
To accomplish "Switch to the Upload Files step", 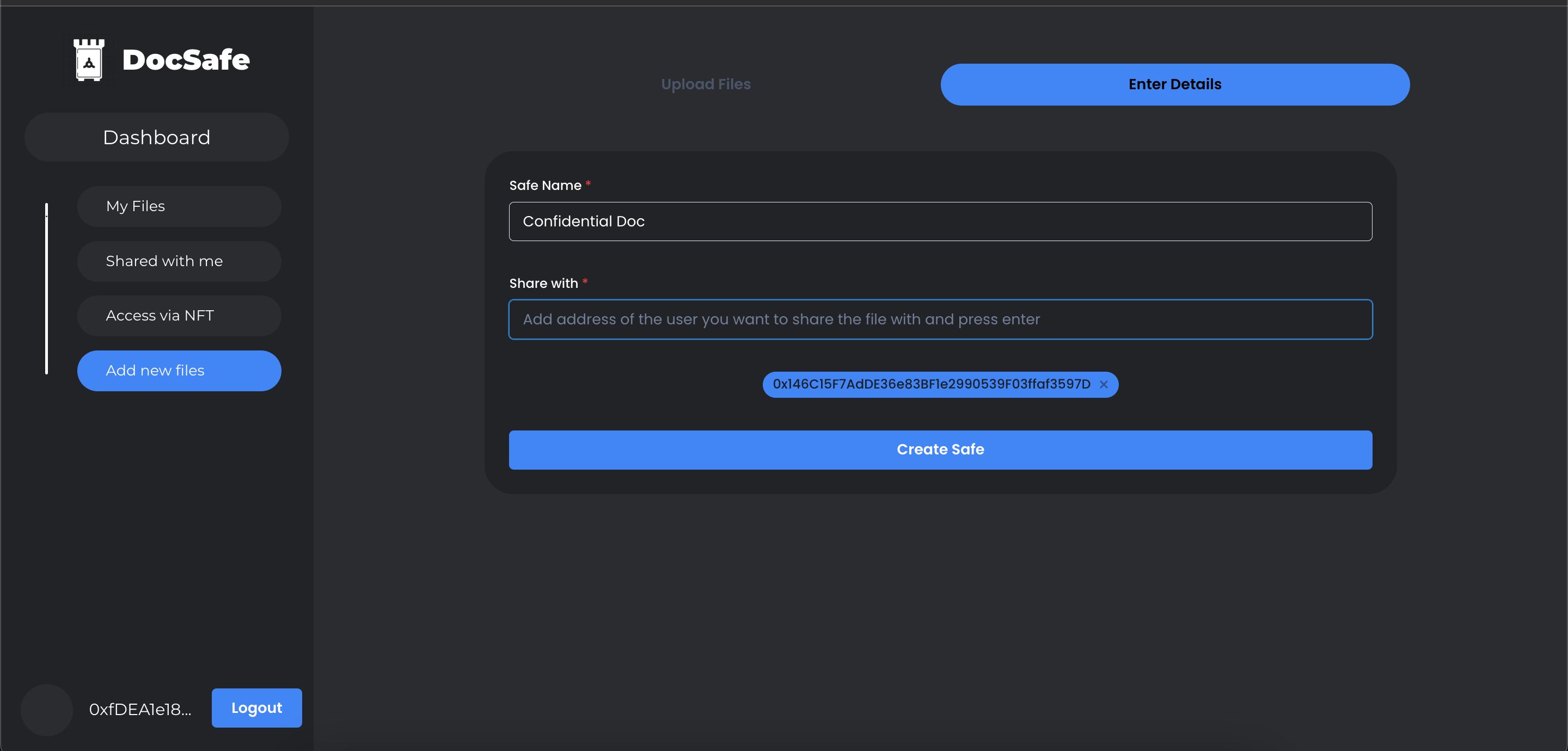I will 706,84.
